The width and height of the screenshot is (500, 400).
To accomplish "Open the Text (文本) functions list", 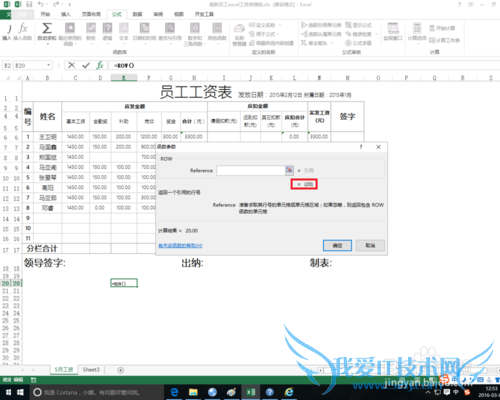I will tap(124, 32).
